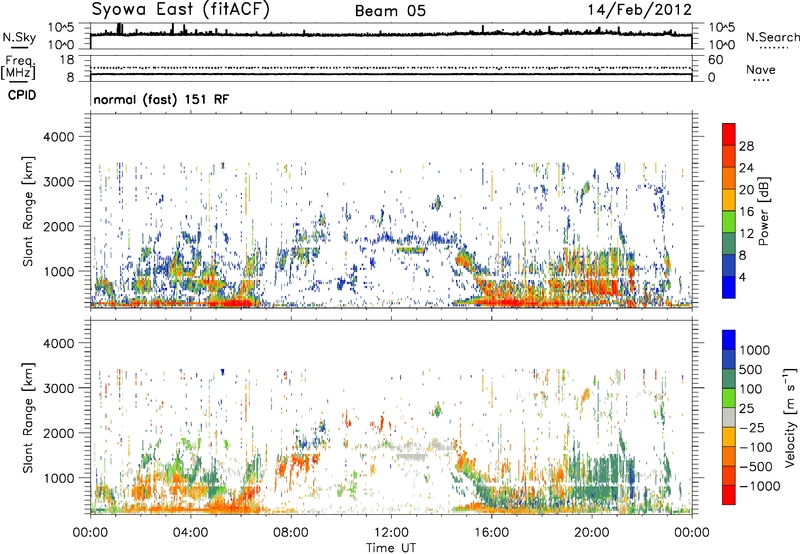800x554 pixels.
Task: Click the '-1000' Velocity colorbar label
Action: tap(759, 486)
